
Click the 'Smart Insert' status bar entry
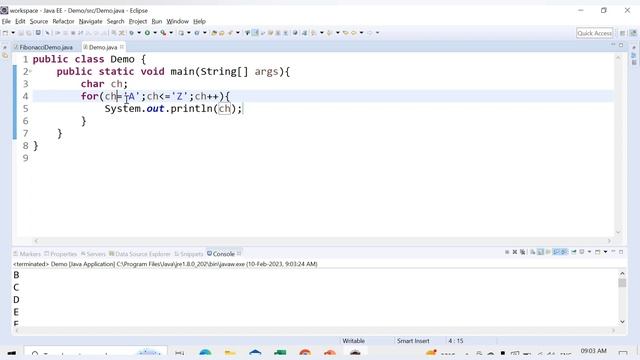(413, 341)
